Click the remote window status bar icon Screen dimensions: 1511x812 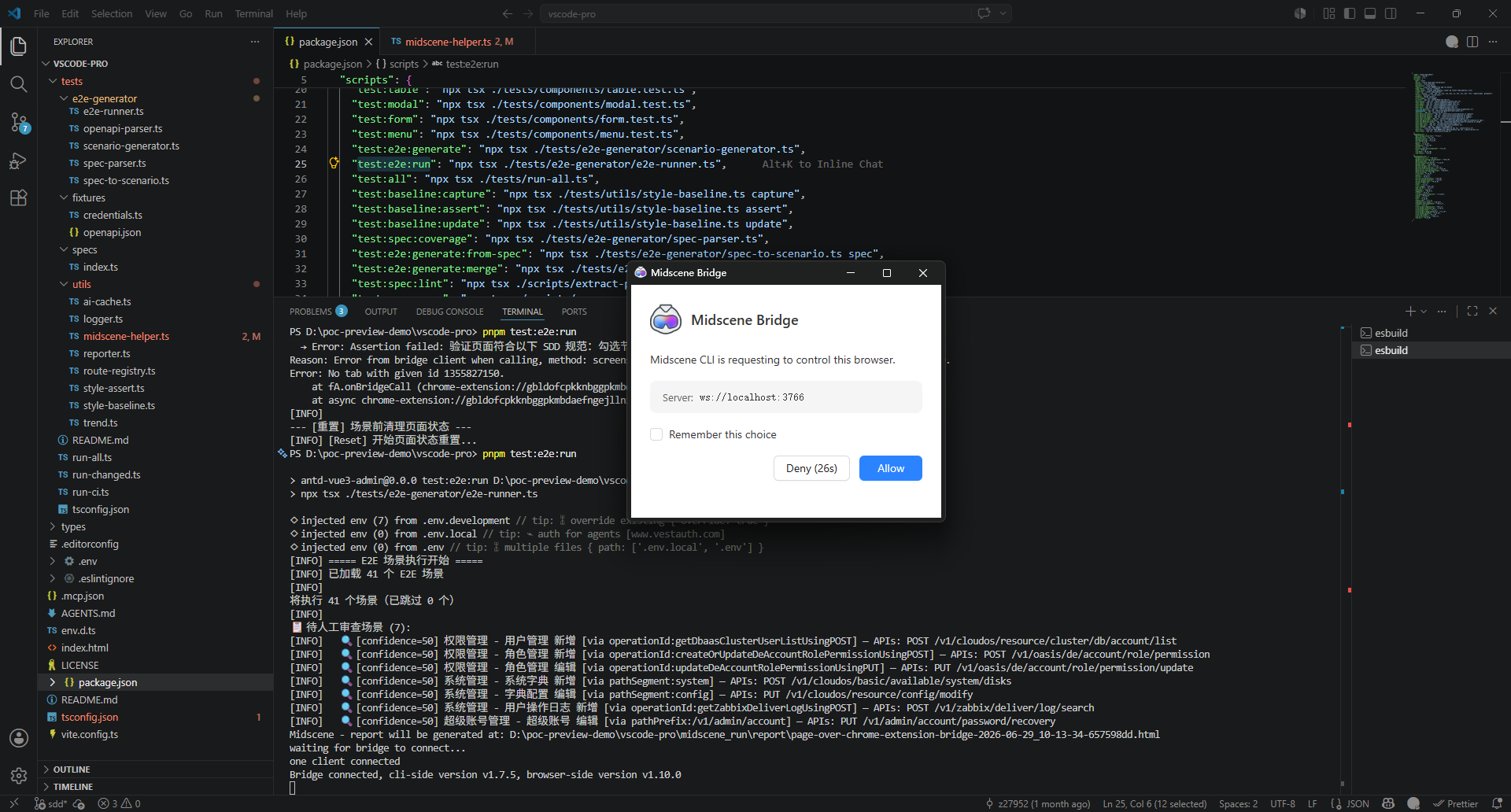tap(14, 803)
